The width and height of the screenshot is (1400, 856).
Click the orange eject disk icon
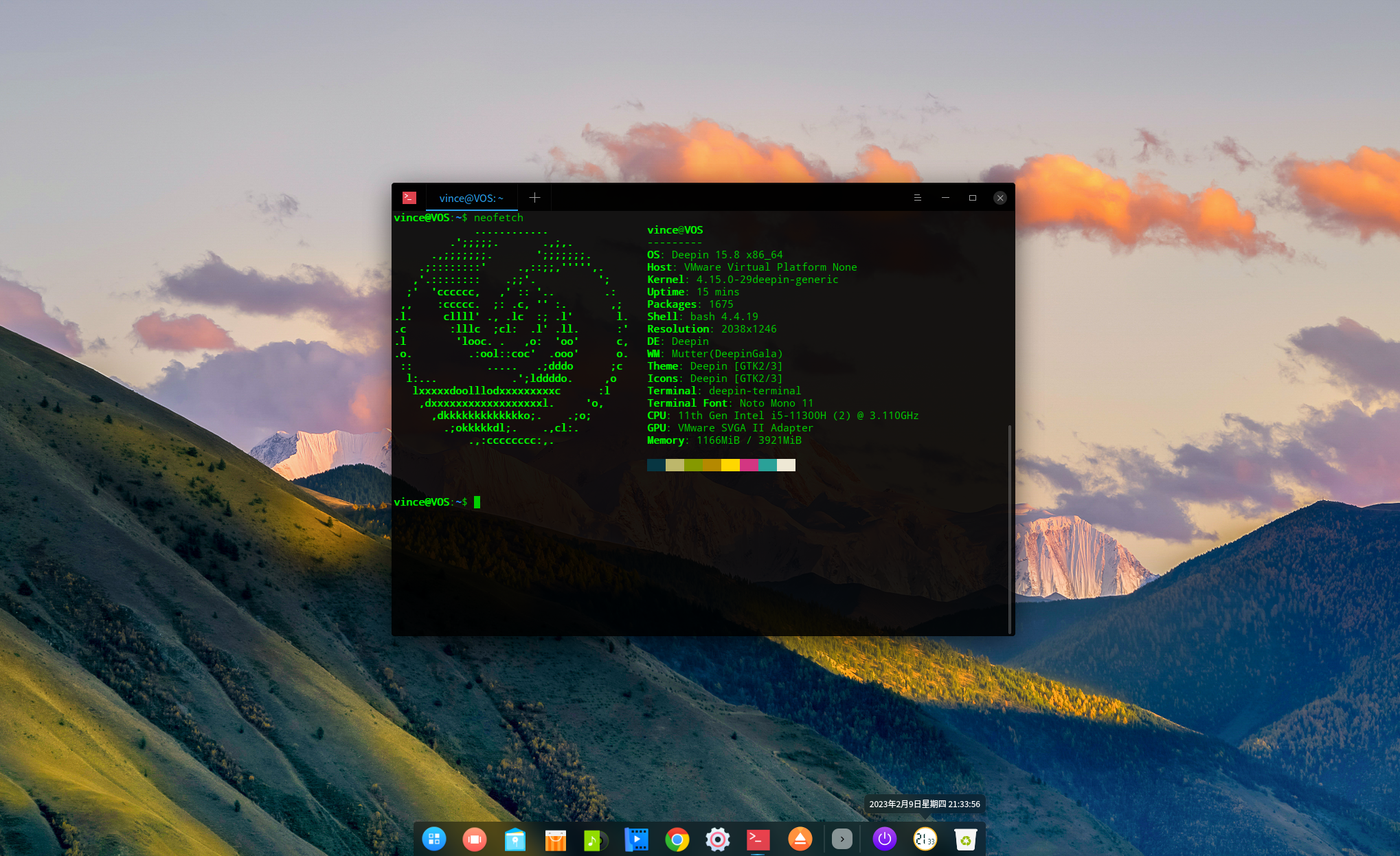[800, 839]
